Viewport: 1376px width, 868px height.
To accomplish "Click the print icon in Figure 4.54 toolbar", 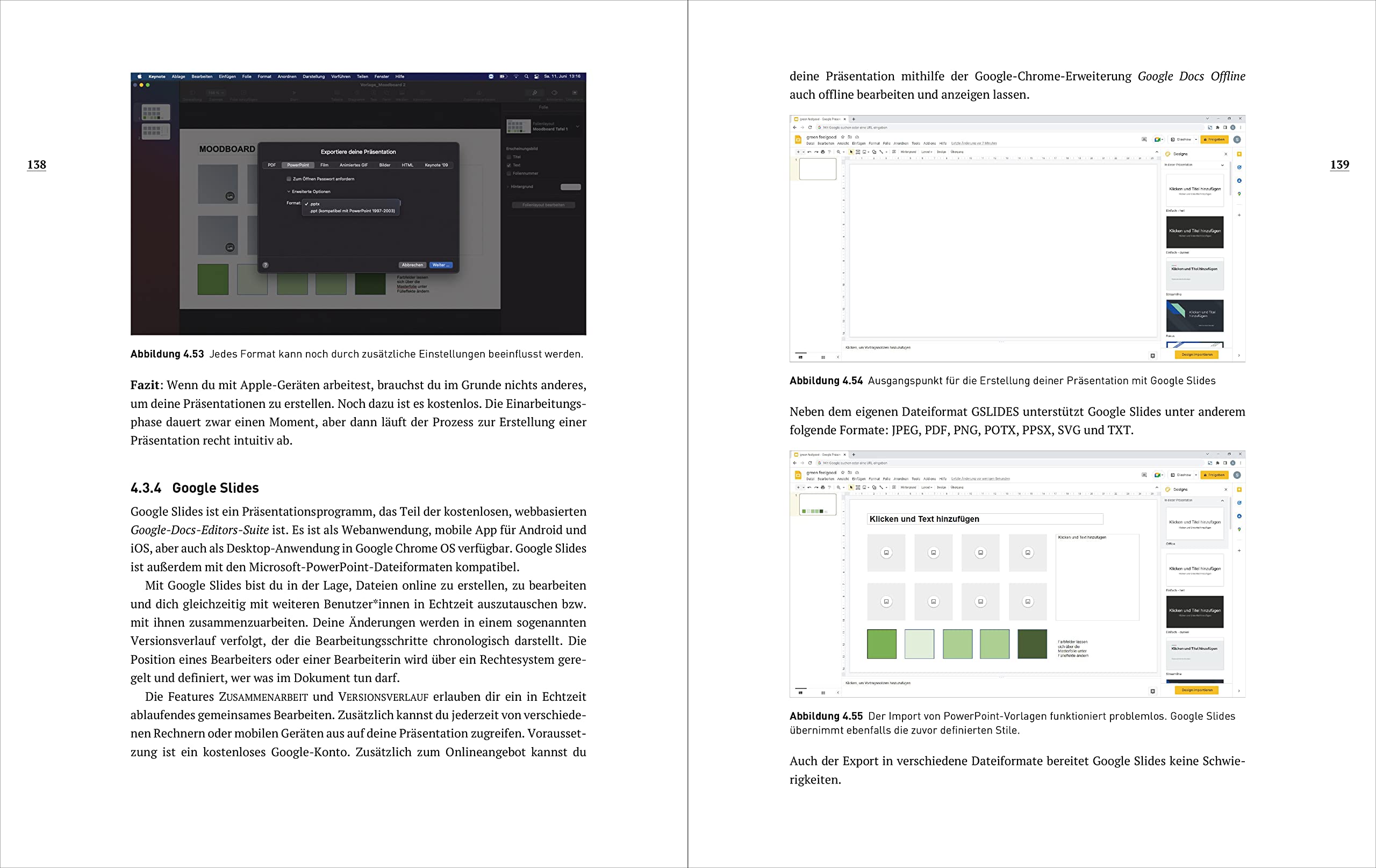I will 823,152.
